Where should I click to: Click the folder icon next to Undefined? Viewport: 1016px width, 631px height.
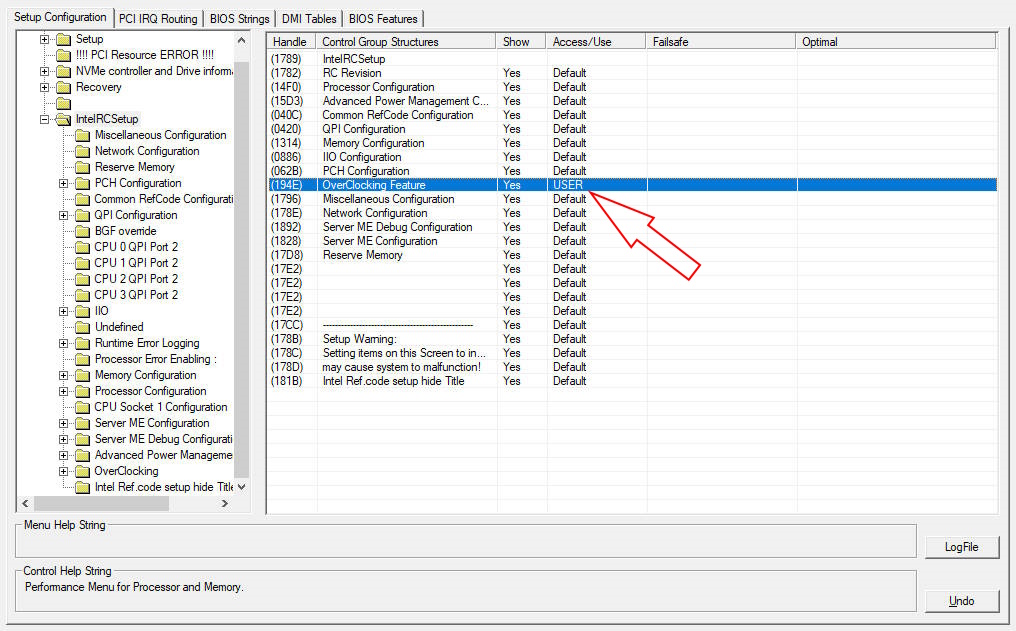pyautogui.click(x=82, y=327)
